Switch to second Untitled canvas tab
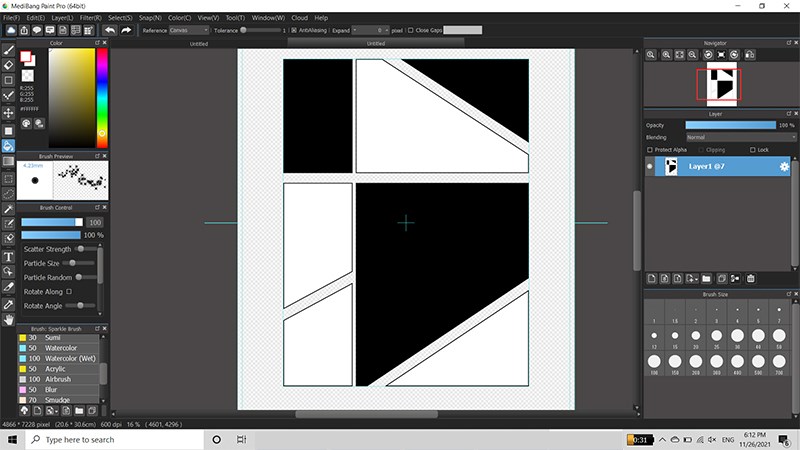 (376, 43)
